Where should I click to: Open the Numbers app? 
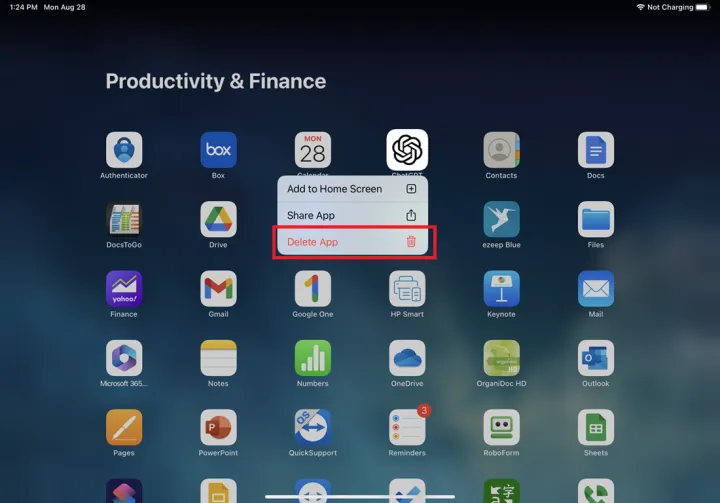click(312, 358)
